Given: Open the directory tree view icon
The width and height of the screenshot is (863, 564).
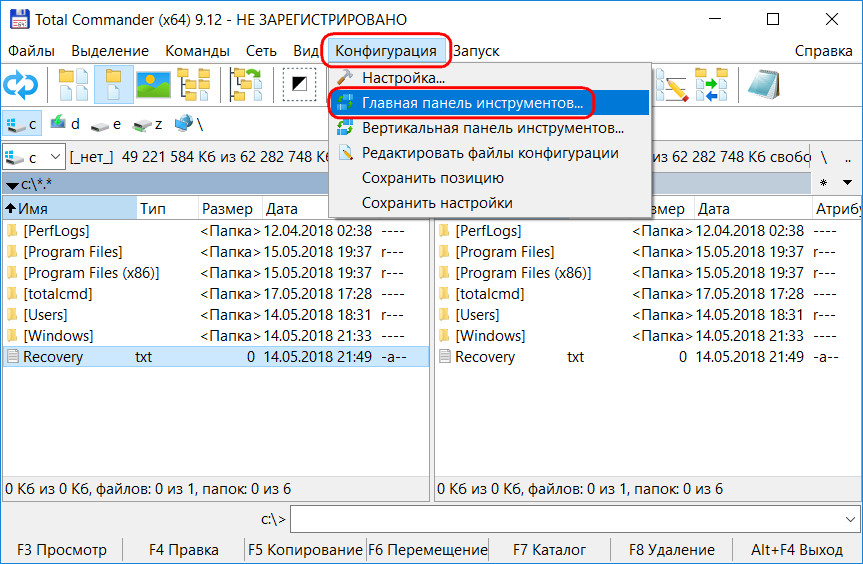Looking at the screenshot, I should click(x=194, y=85).
